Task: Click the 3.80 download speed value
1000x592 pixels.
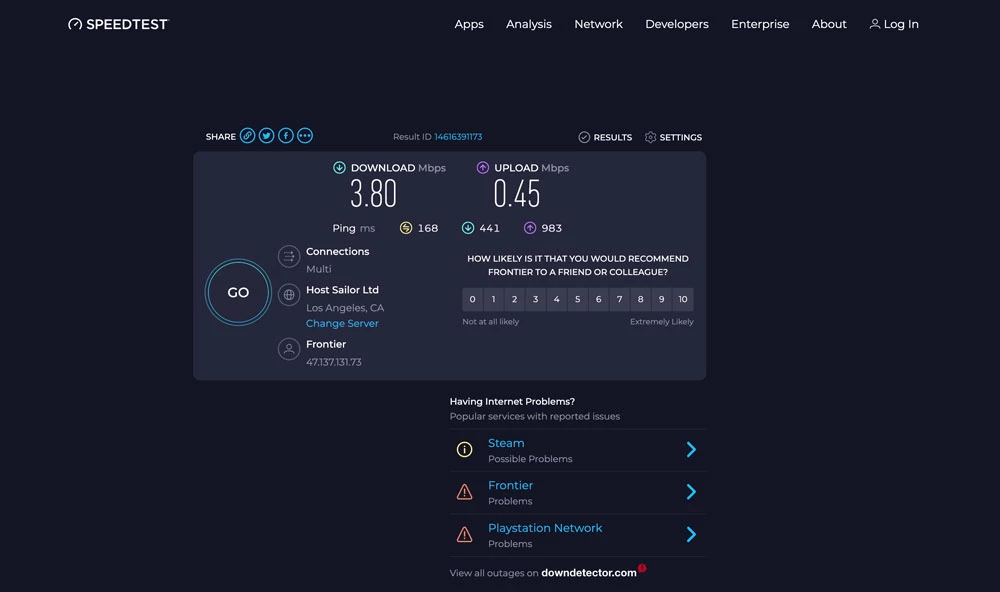Action: pos(373,193)
